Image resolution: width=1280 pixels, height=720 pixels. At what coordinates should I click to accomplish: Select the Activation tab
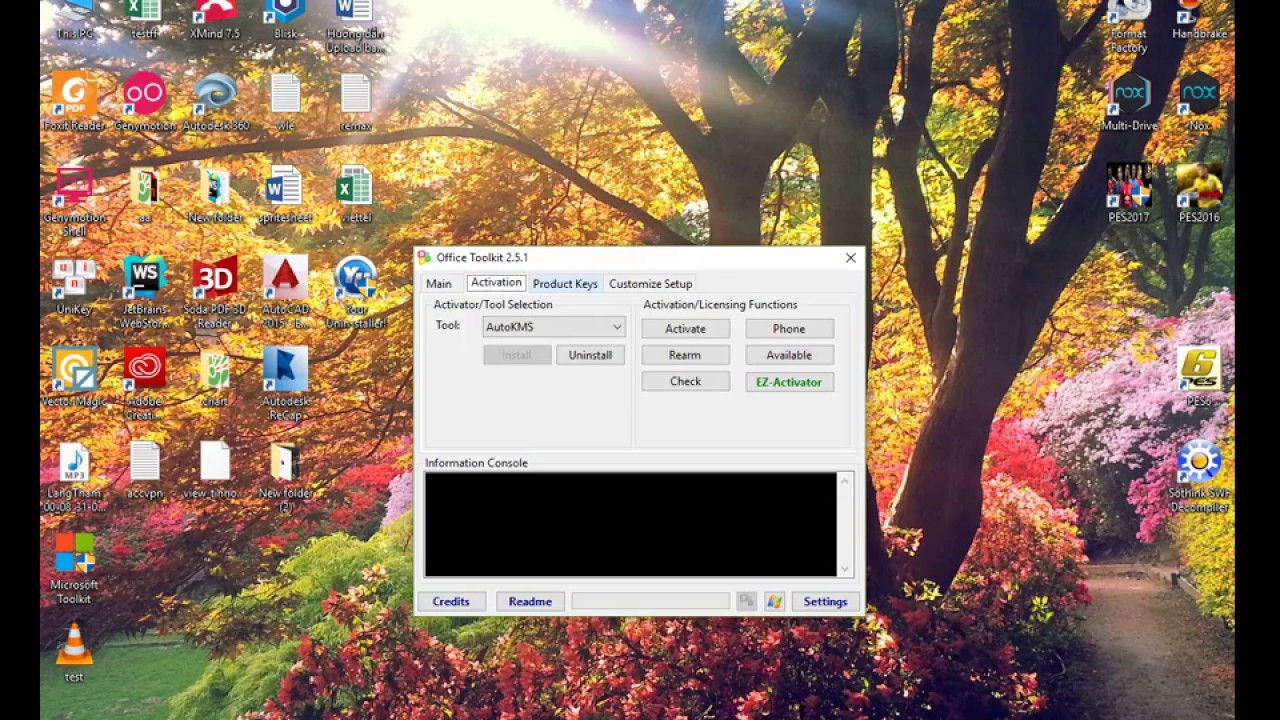(496, 283)
